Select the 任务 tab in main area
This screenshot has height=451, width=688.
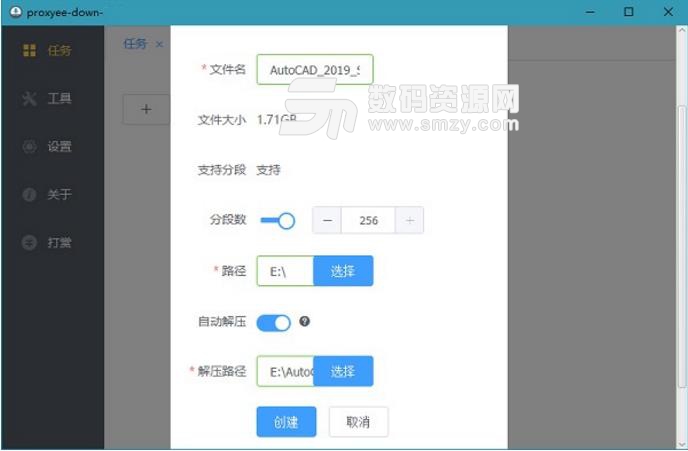135,44
